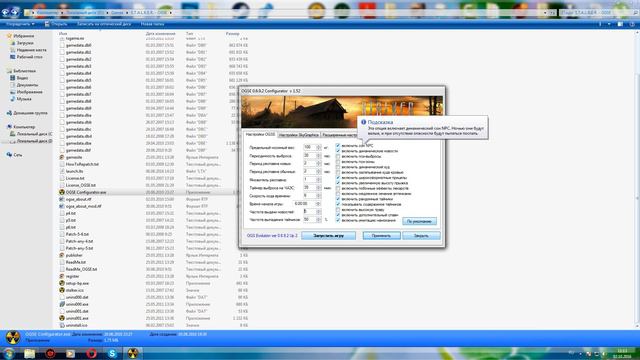The height and width of the screenshot is (360, 640).
Task: Enable 'включить высокую траву' checkbox
Action: [x=338, y=209]
